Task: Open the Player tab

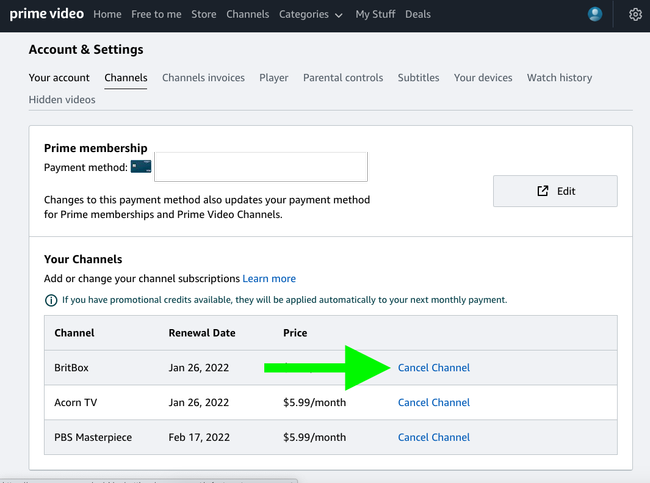Action: [x=274, y=78]
